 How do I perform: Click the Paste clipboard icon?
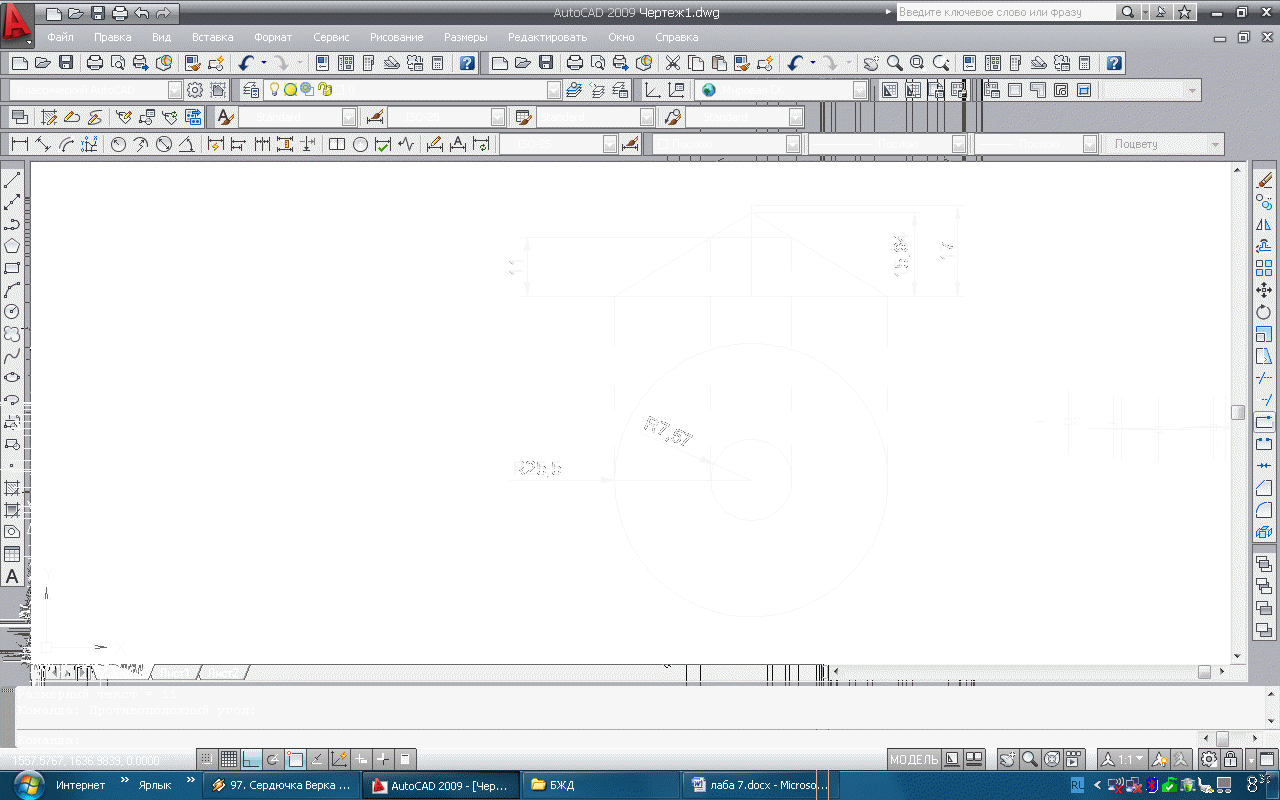click(x=718, y=63)
